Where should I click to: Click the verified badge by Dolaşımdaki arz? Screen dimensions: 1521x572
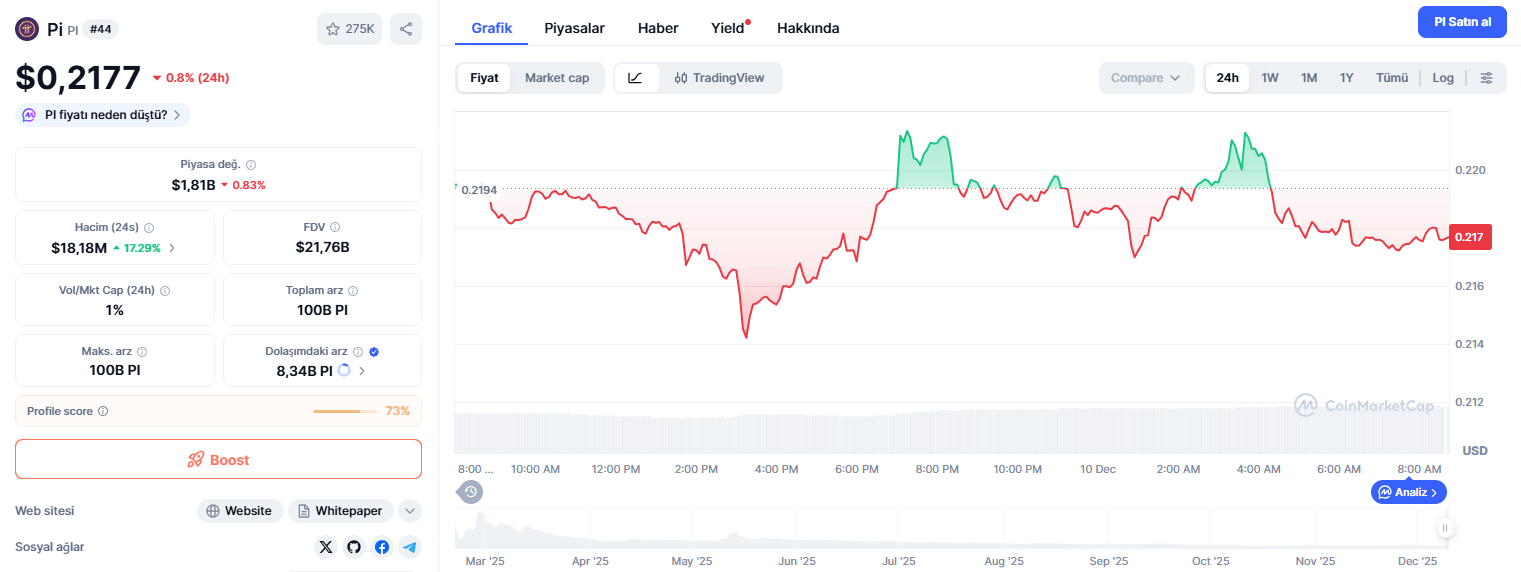374,352
